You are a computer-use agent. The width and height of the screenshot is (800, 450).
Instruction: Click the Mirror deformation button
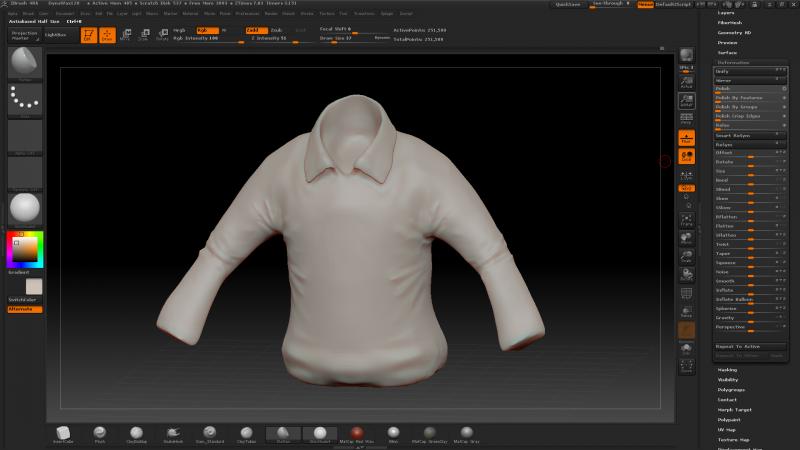point(749,81)
